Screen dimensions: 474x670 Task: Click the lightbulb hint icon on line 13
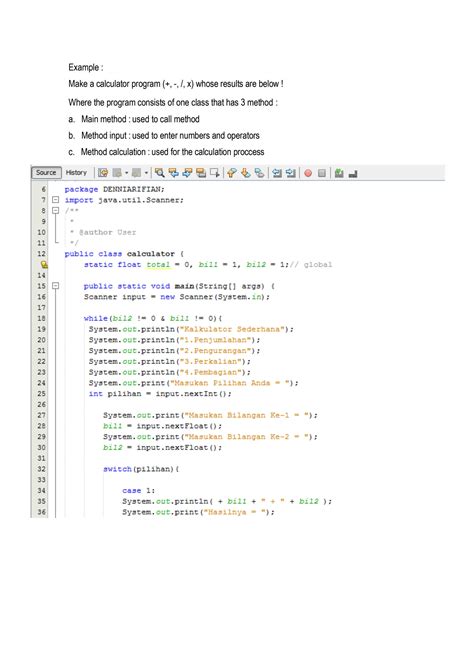[x=44, y=265]
